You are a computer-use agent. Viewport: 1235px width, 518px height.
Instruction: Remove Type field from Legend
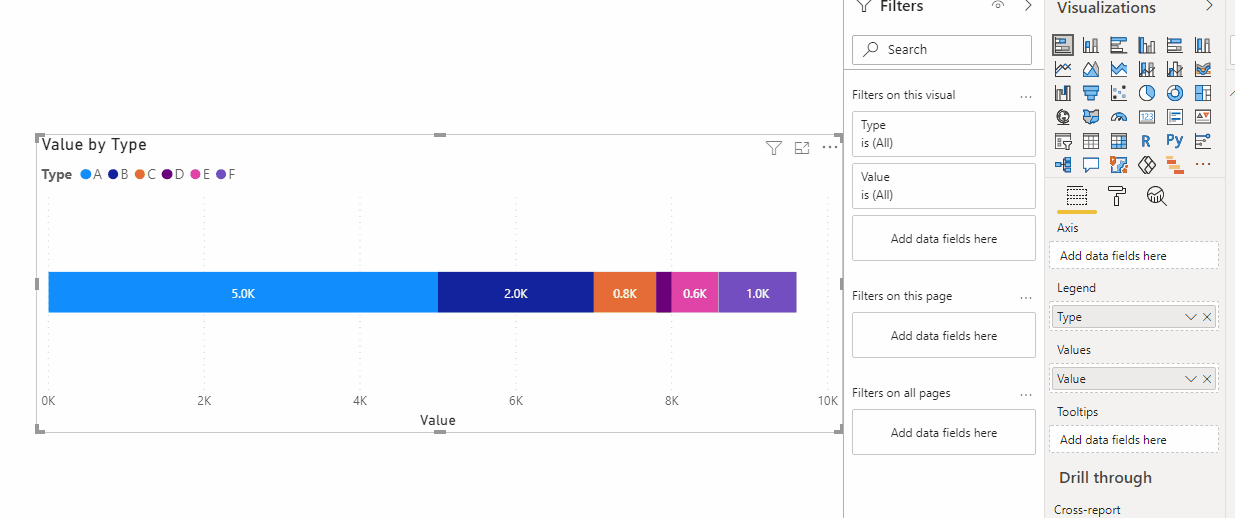coord(1207,317)
